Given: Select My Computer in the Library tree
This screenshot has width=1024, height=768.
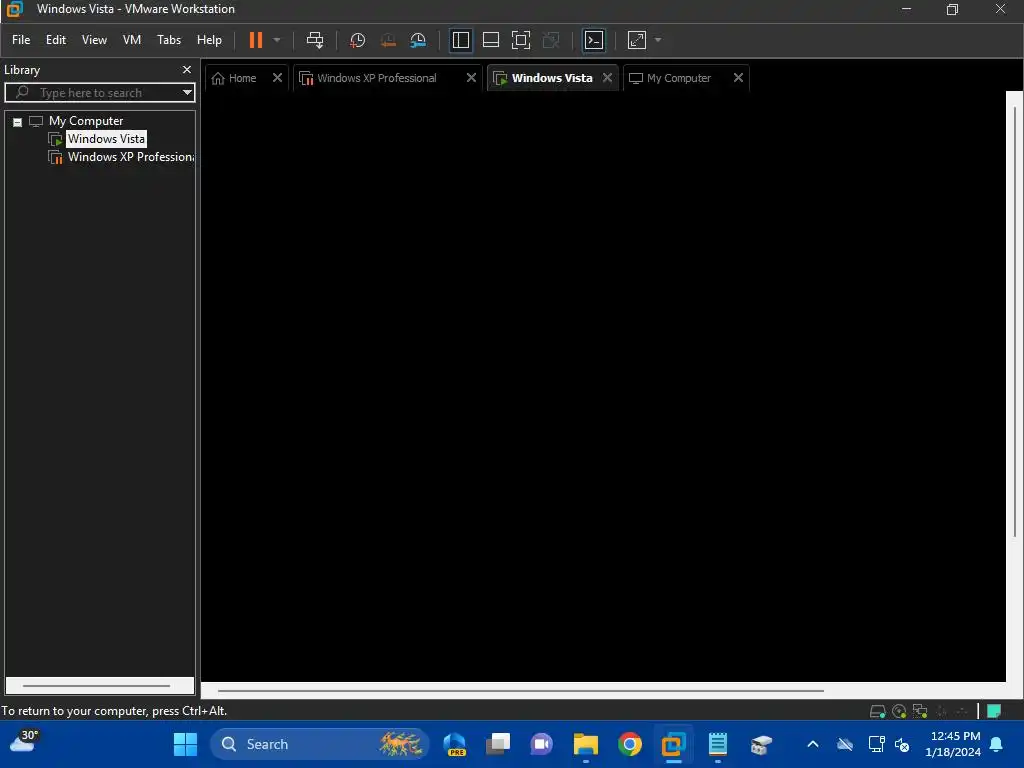Looking at the screenshot, I should tap(85, 121).
